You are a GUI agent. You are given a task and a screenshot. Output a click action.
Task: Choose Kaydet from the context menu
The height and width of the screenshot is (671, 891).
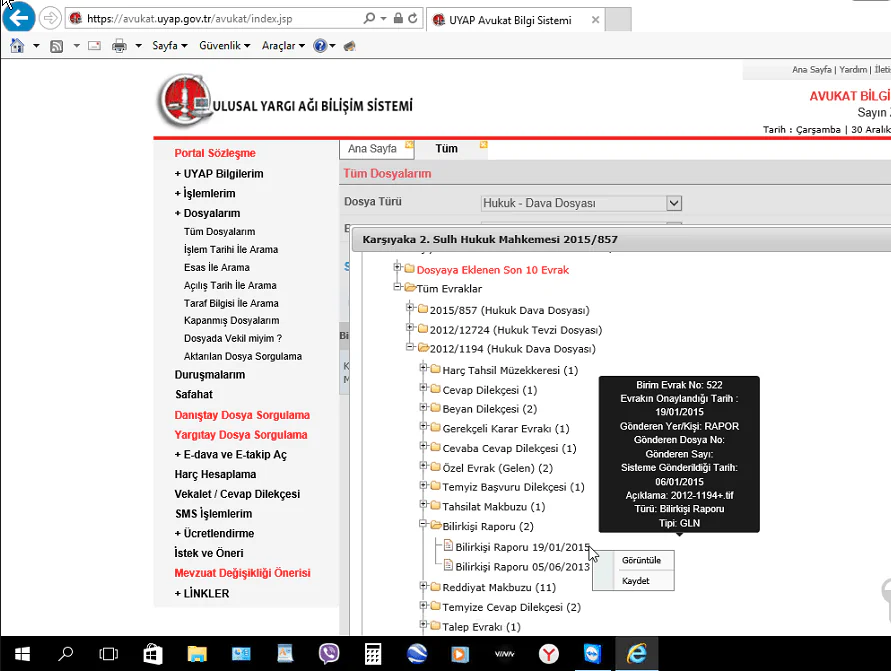(x=635, y=581)
